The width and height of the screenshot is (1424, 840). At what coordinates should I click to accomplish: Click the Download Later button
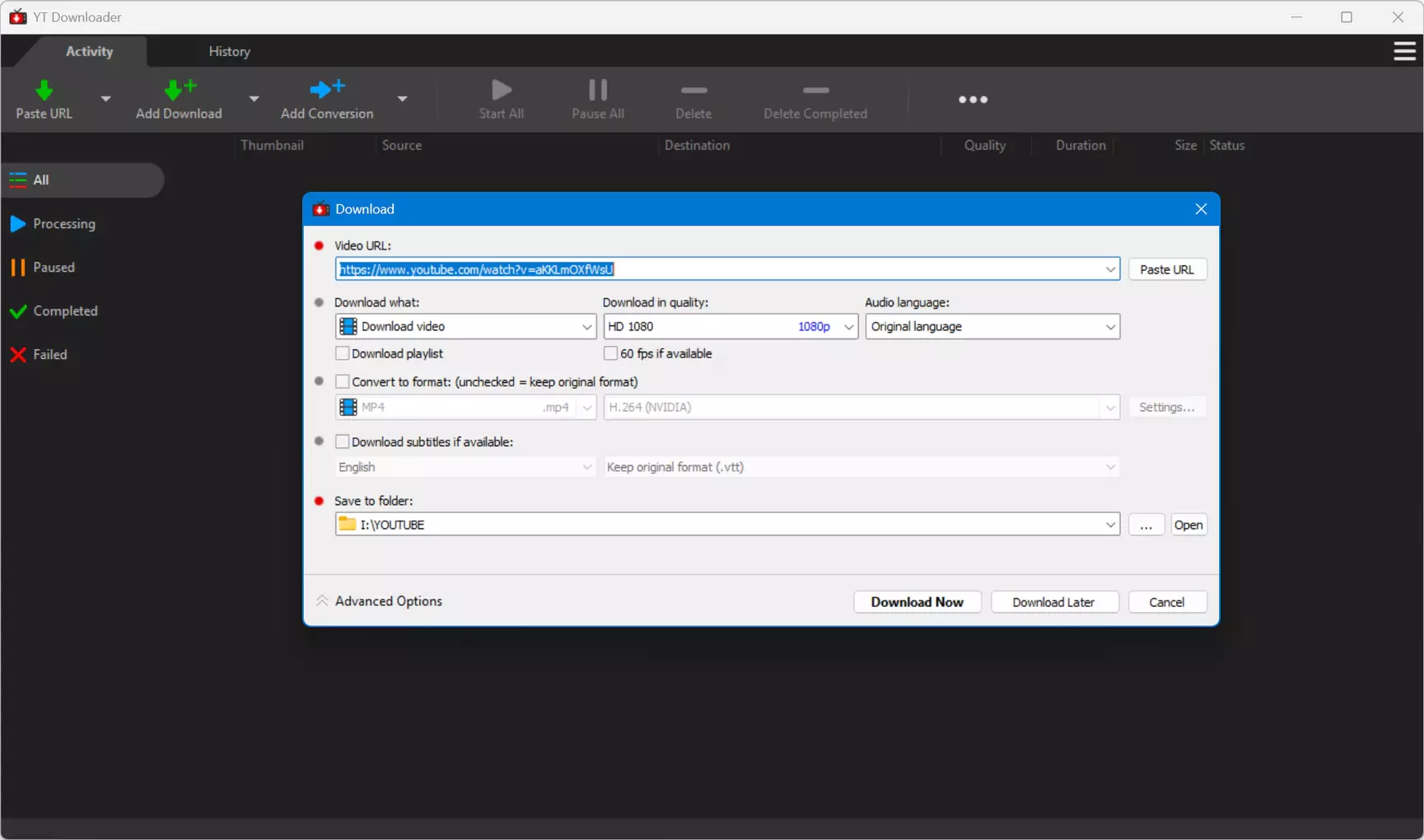pos(1054,602)
